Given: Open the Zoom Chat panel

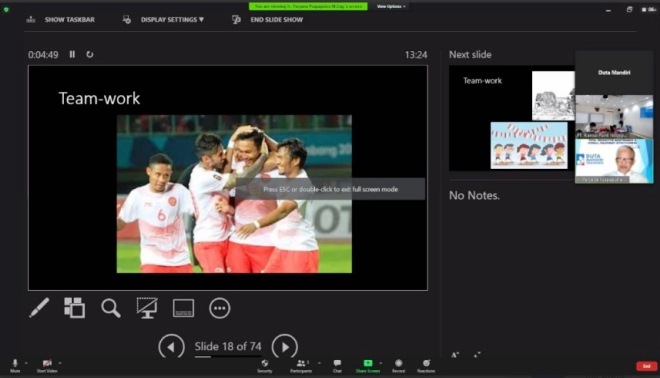Looking at the screenshot, I should [337, 366].
